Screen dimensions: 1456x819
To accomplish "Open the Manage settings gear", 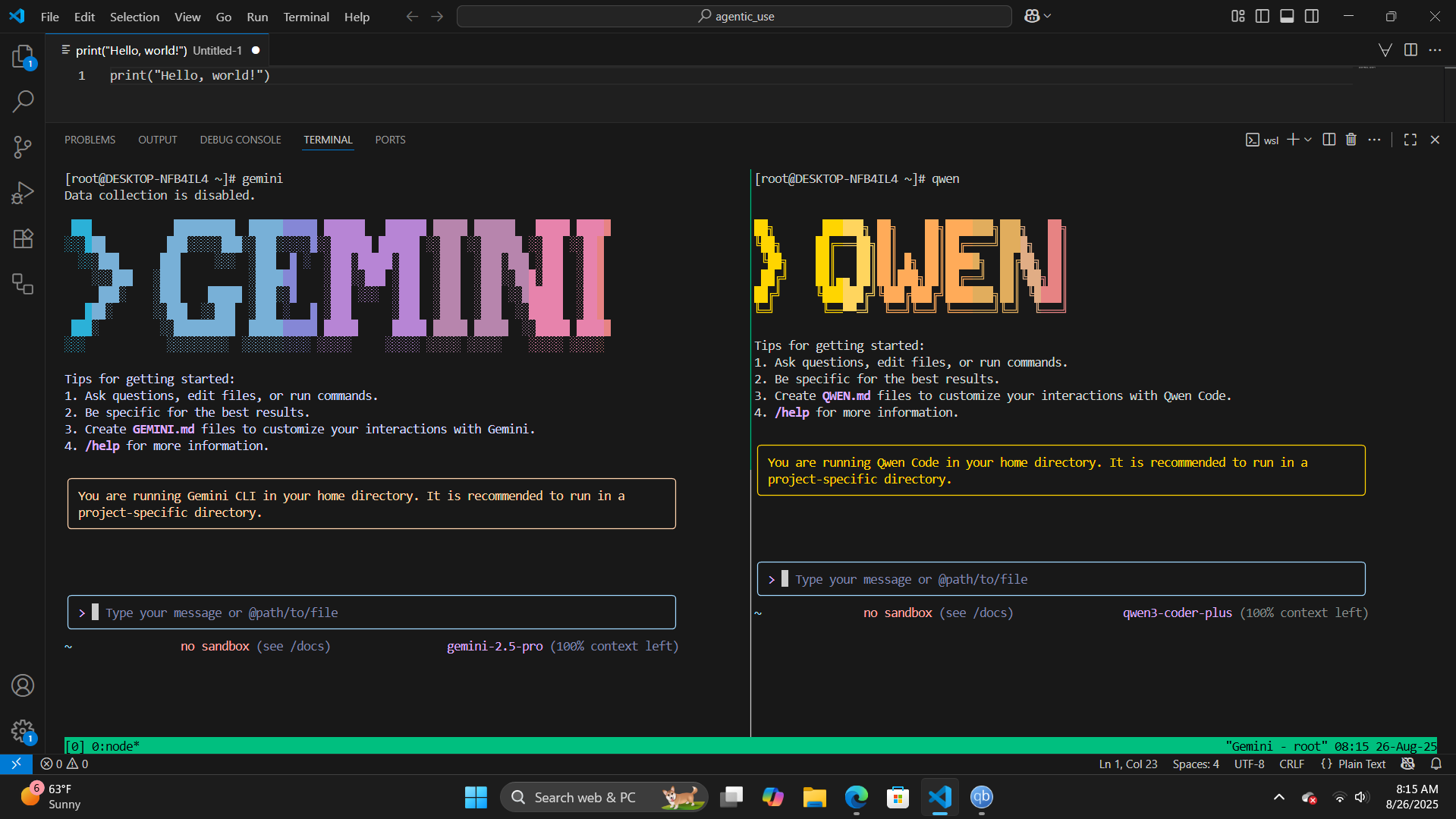I will [x=23, y=731].
